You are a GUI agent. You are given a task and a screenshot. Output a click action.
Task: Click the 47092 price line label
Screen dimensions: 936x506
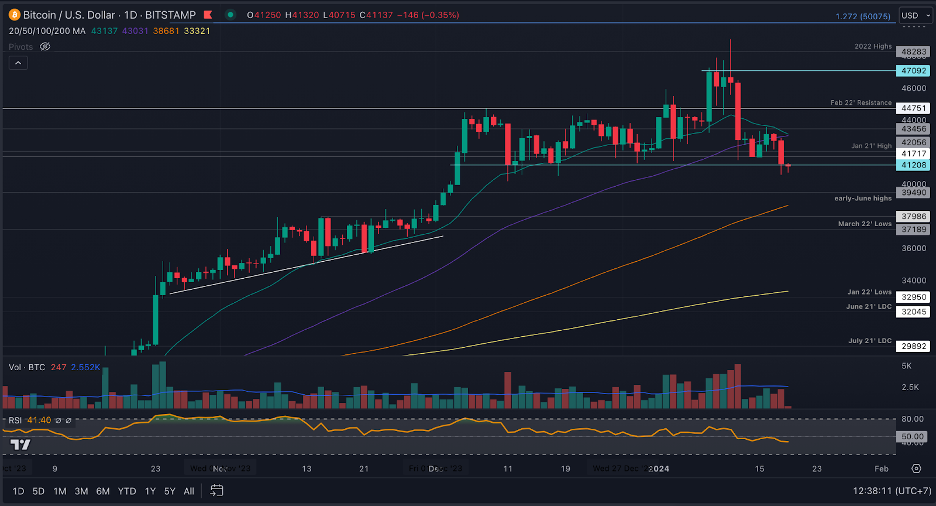[x=913, y=70]
